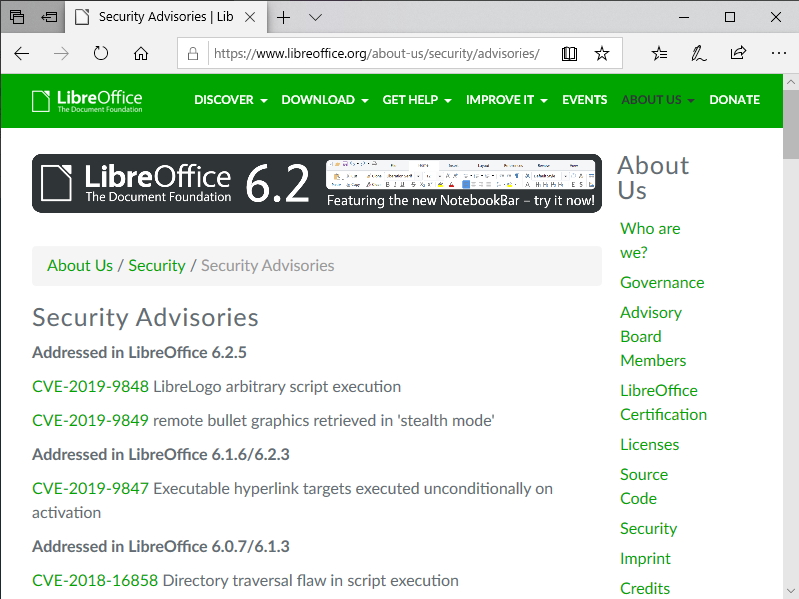The height and width of the screenshot is (599, 799).
Task: Click 'Addressed in LibreOffice 6.0.7/6.1.3' text
Action: pyautogui.click(x=161, y=547)
